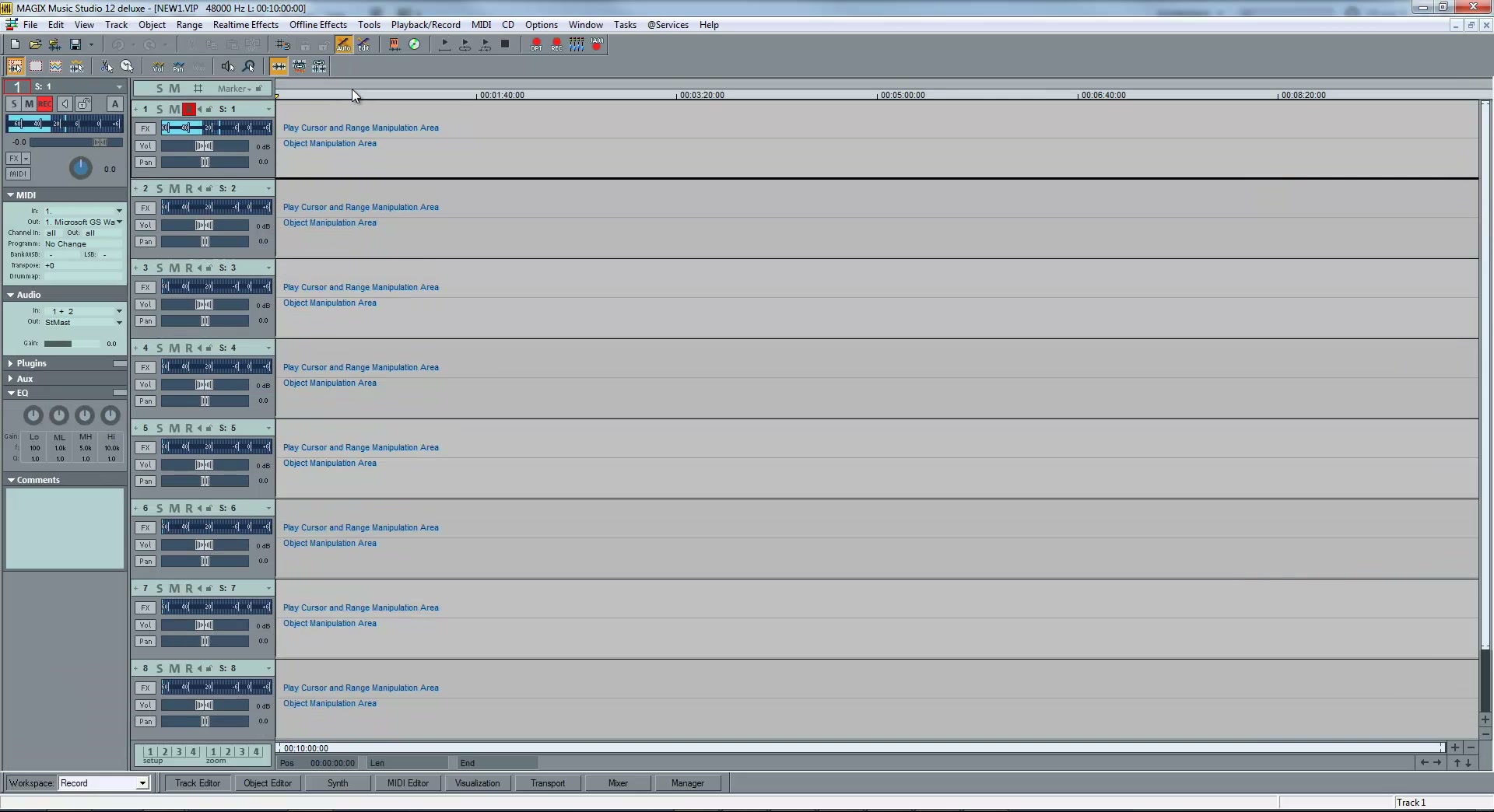Image resolution: width=1494 pixels, height=812 pixels.
Task: Click the Audio Gain slider in inspector
Action: coord(71,343)
